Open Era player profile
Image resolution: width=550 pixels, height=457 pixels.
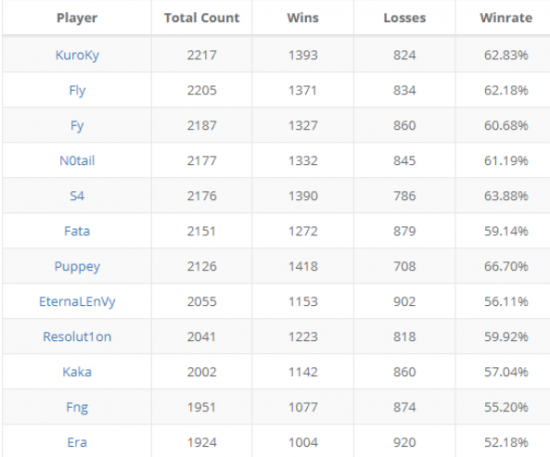pyautogui.click(x=77, y=442)
